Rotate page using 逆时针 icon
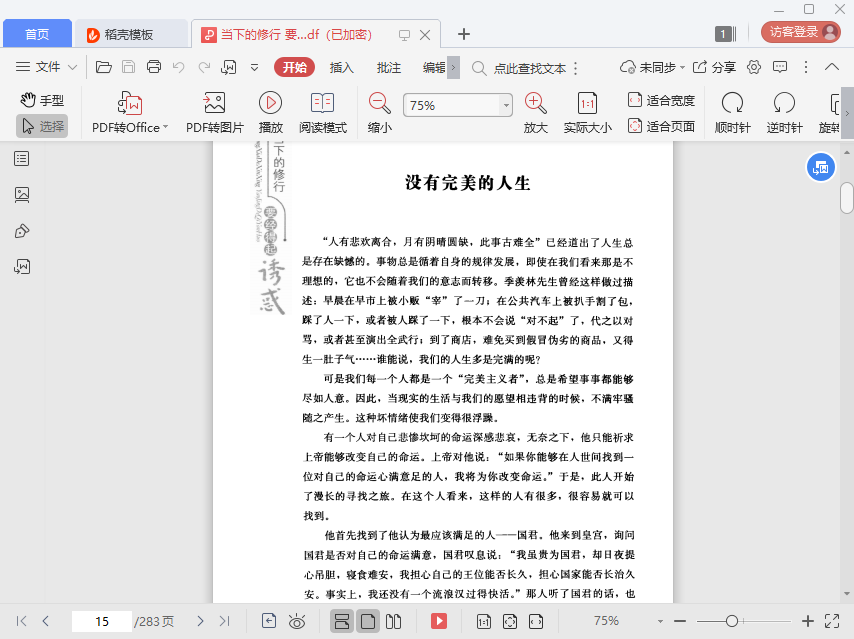This screenshot has height=639, width=854. (x=784, y=113)
